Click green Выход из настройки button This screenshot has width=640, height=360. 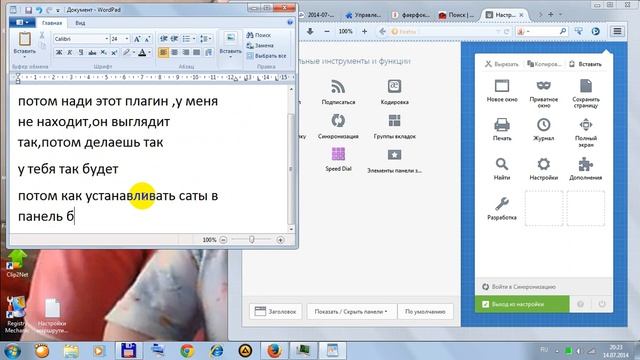[522, 304]
